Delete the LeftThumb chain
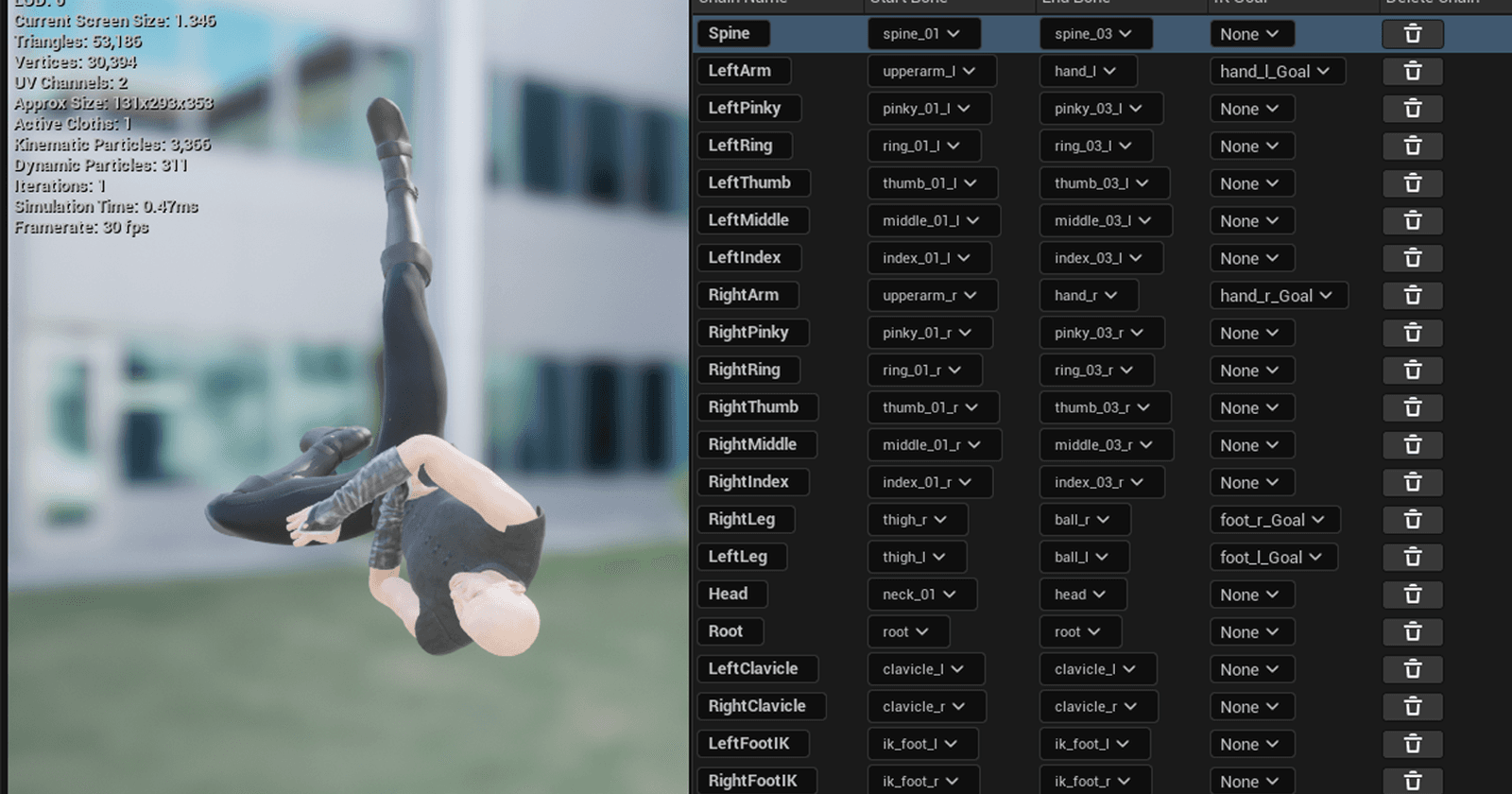The image size is (1512, 794). tap(1413, 183)
